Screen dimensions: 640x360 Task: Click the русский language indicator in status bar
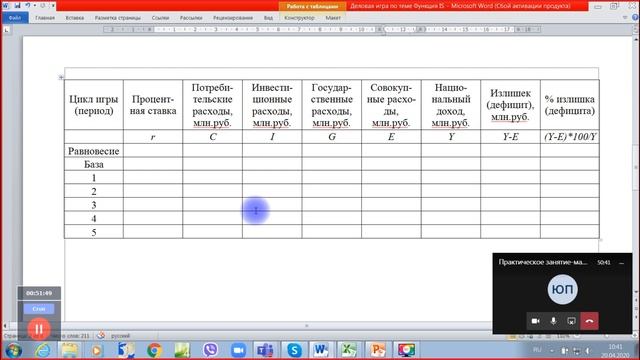click(120, 336)
